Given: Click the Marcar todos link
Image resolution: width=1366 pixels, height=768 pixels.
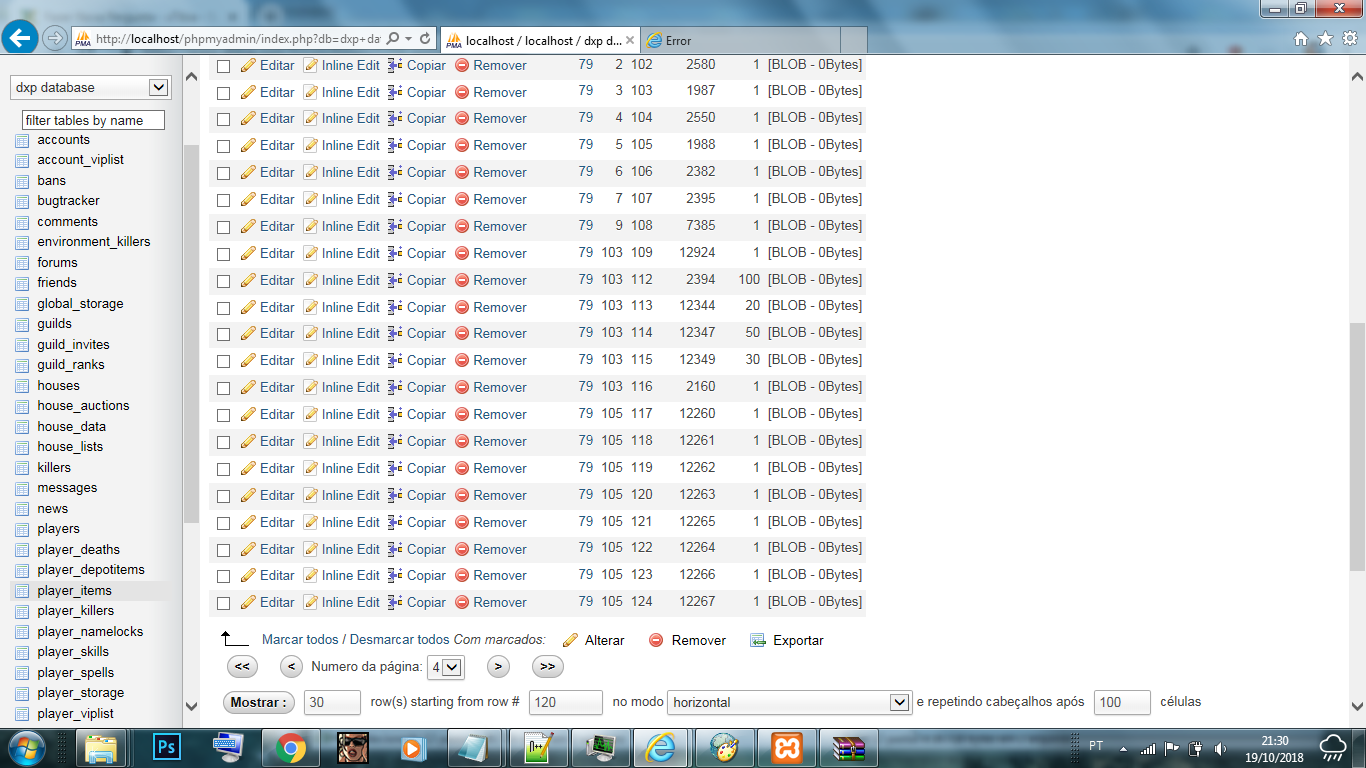Looking at the screenshot, I should point(301,640).
